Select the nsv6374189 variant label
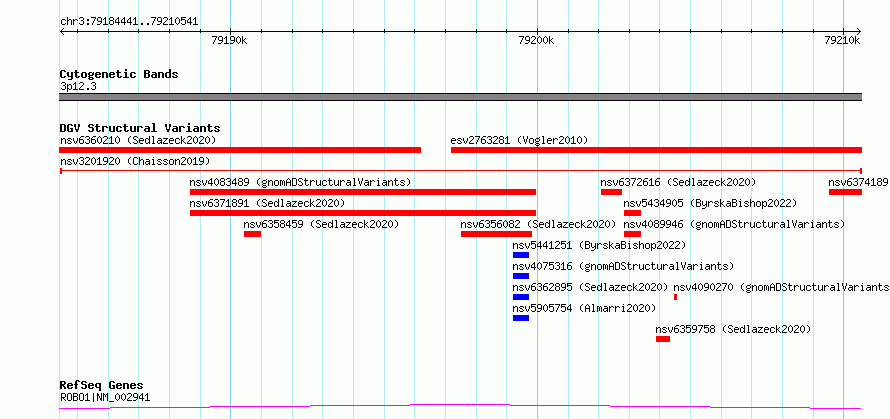The height and width of the screenshot is (419, 890). click(x=858, y=182)
